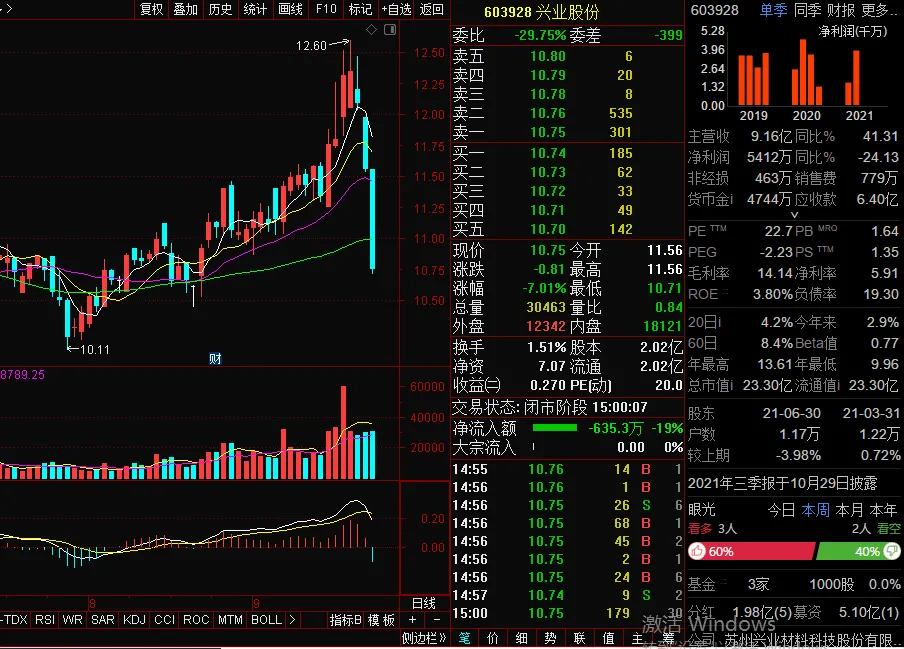Screen dimensions: 904x649
Task: Open the 侧边栏 sidebar expander
Action: point(424,638)
